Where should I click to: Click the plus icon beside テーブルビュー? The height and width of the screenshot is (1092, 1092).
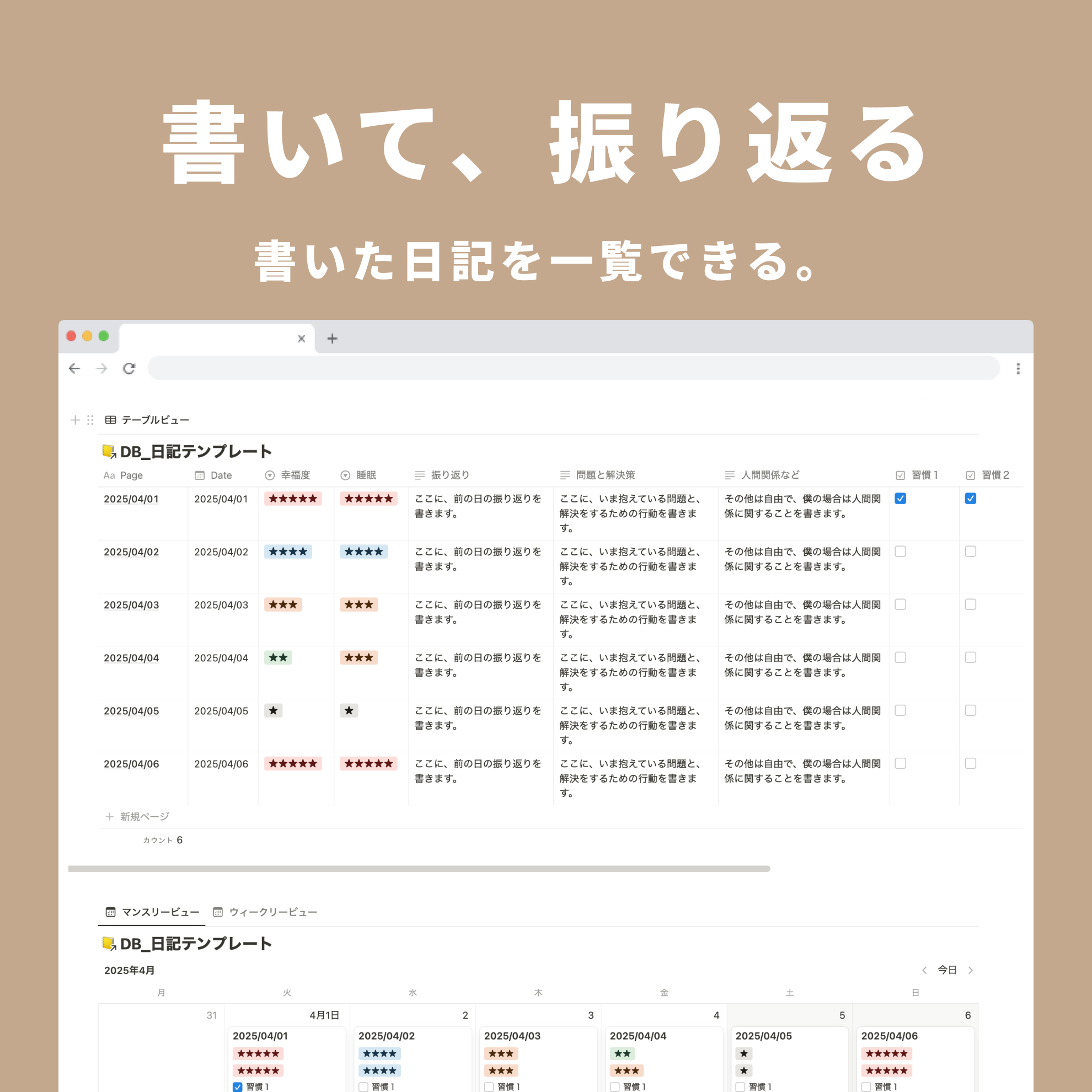pyautogui.click(x=75, y=420)
